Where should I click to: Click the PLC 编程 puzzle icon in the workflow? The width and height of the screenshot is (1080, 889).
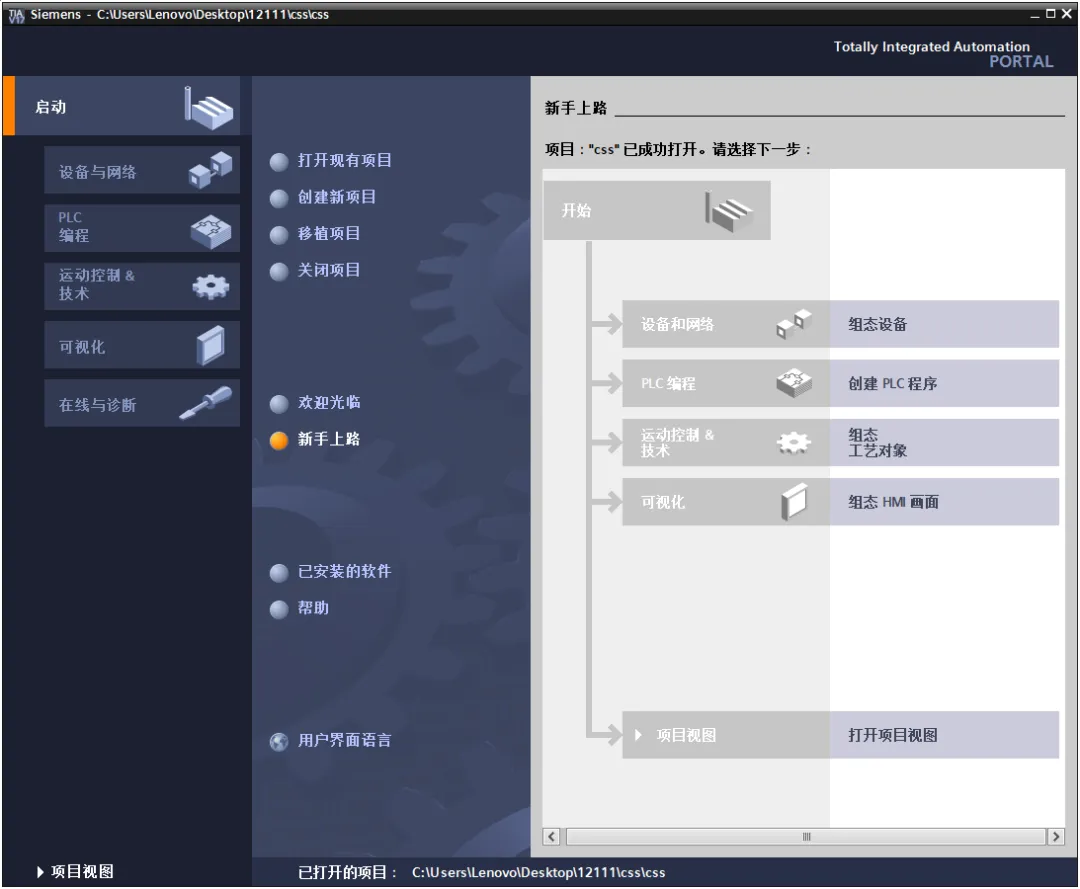coord(794,383)
